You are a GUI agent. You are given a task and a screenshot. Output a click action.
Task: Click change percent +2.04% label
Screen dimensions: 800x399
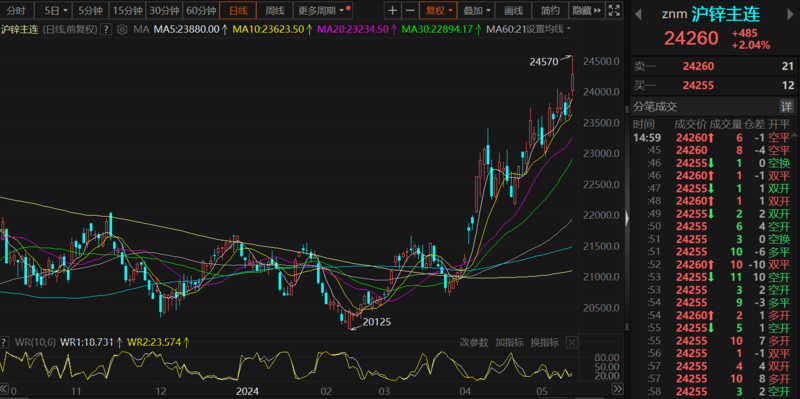pos(750,45)
